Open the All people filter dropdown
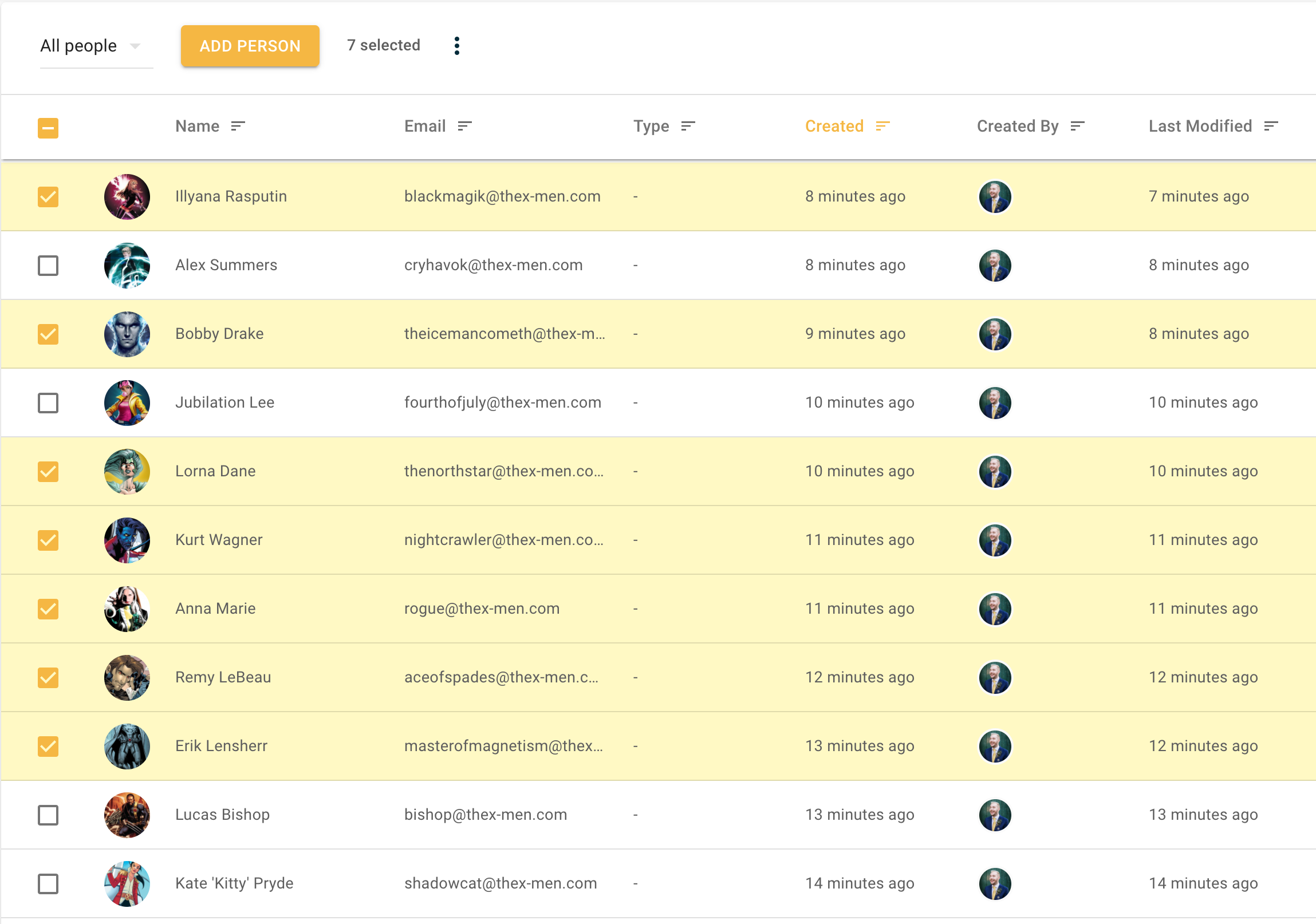 pyautogui.click(x=78, y=46)
